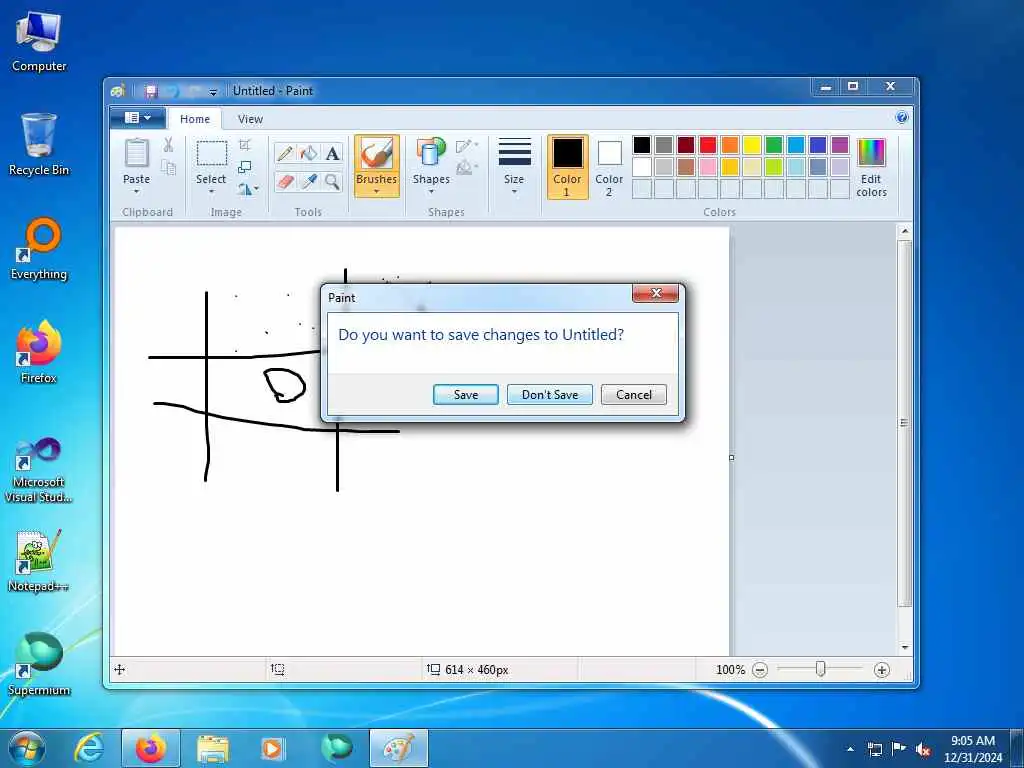
Task: Open the shape Outline dropdown
Action: 467,145
